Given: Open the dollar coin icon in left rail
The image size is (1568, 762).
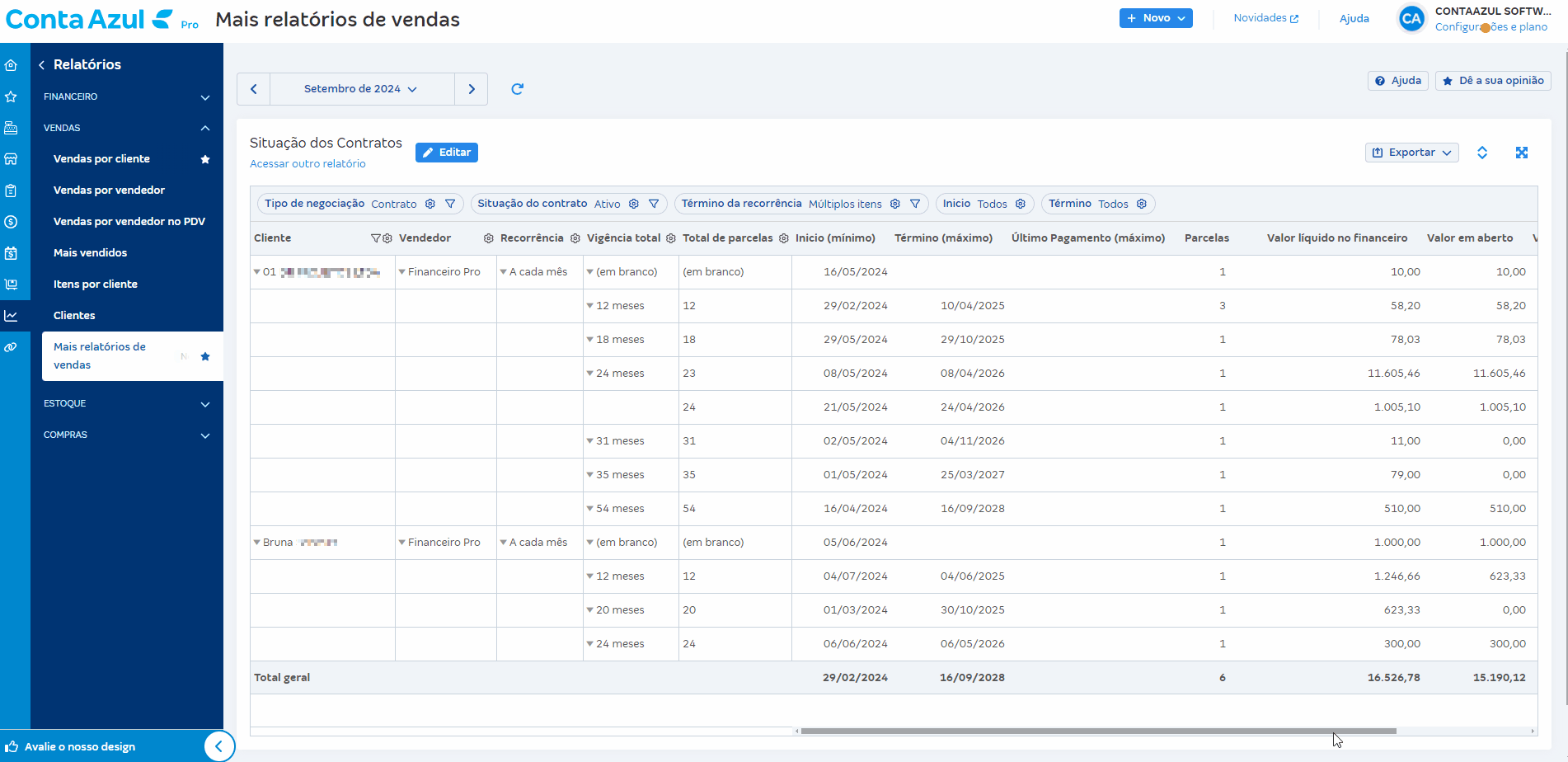Looking at the screenshot, I should [11, 222].
